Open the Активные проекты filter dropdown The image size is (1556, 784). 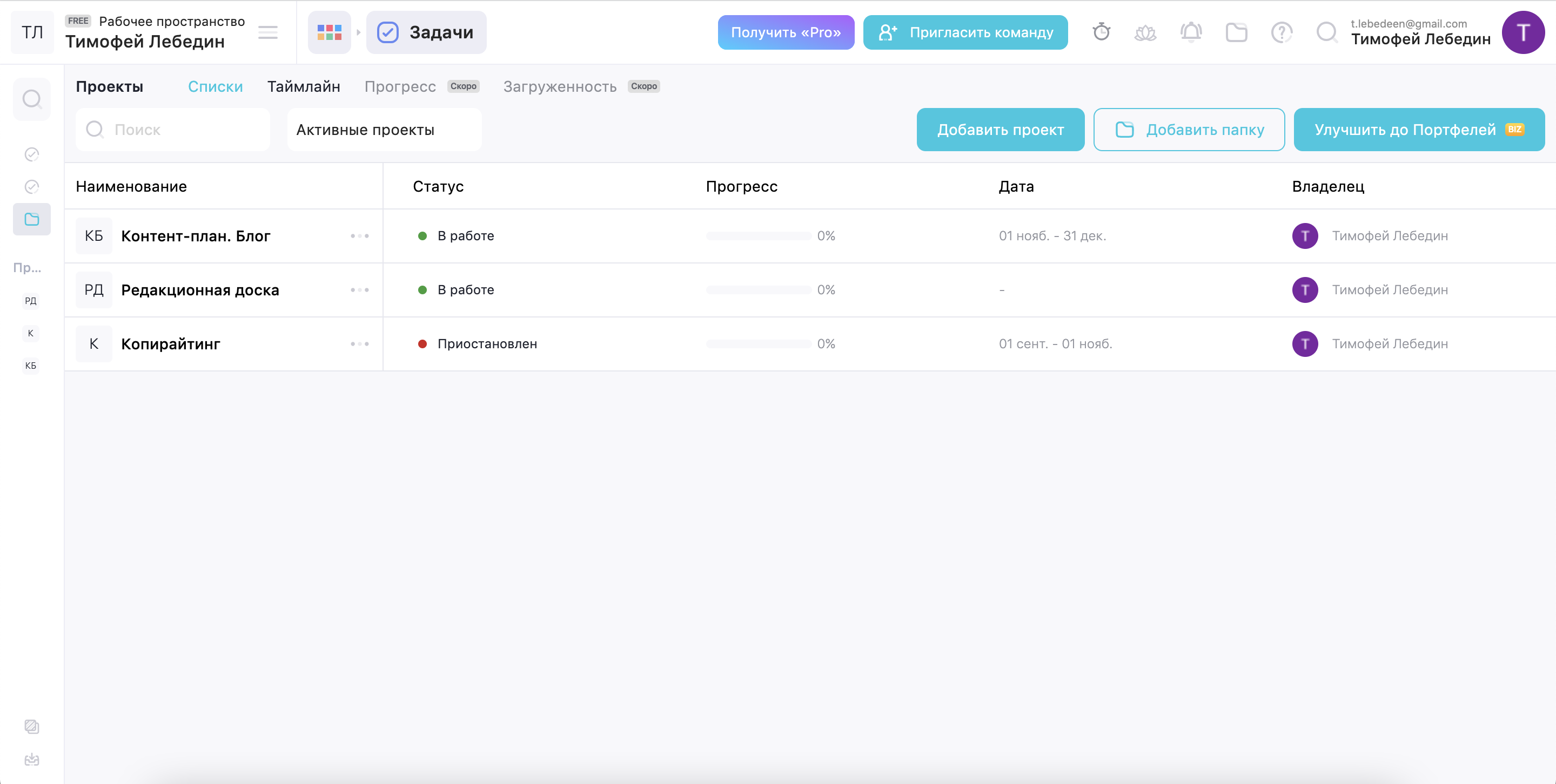tap(384, 130)
